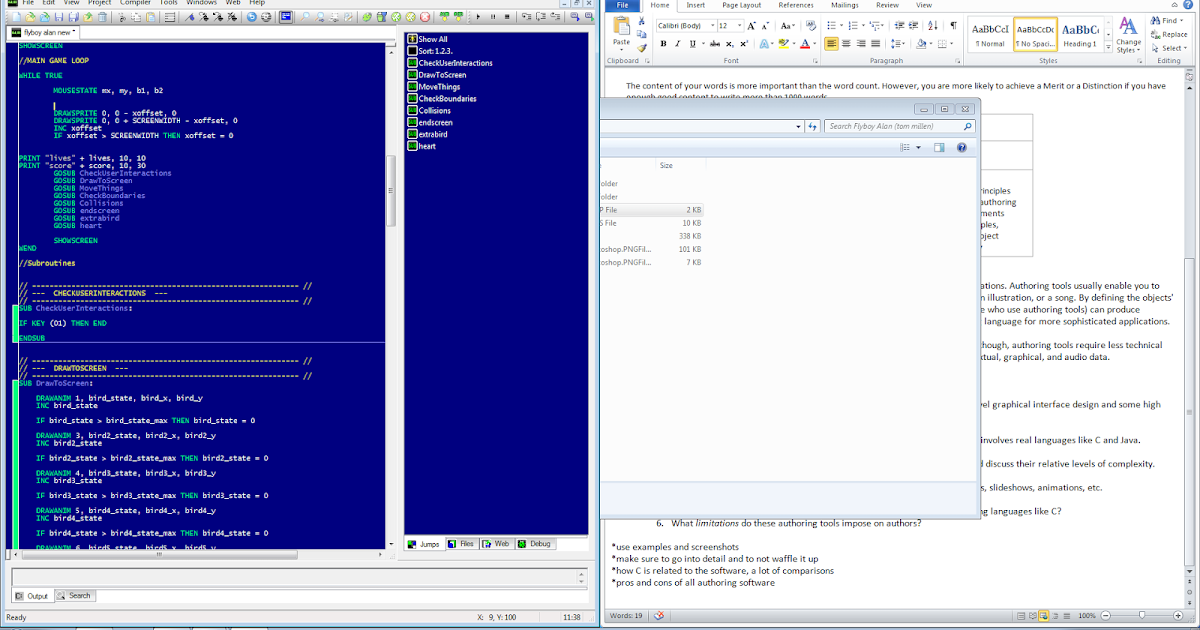Screen dimensions: 1200x630
Task: Click the help icon in the Explorer window toolbar
Action: pos(962,148)
